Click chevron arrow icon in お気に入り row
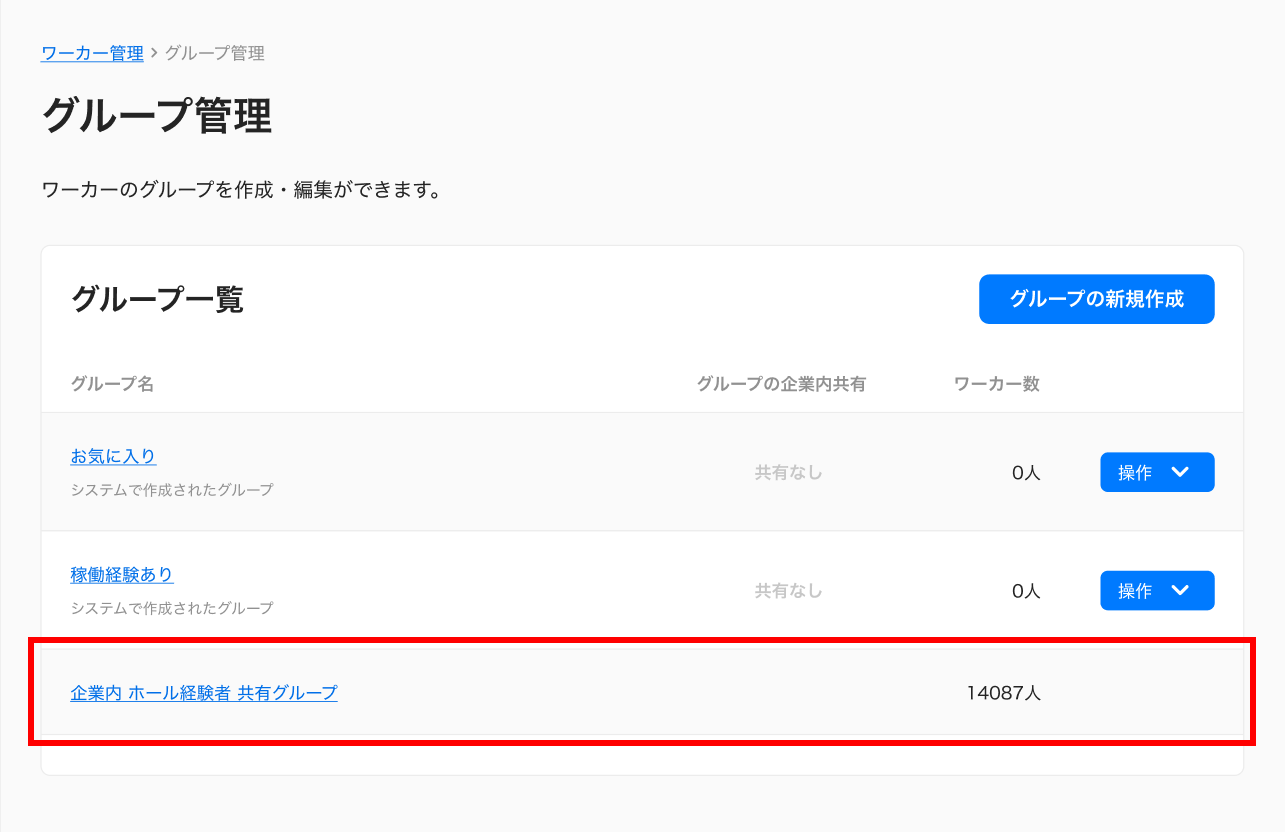Viewport: 1285px width, 832px height. pos(1180,472)
